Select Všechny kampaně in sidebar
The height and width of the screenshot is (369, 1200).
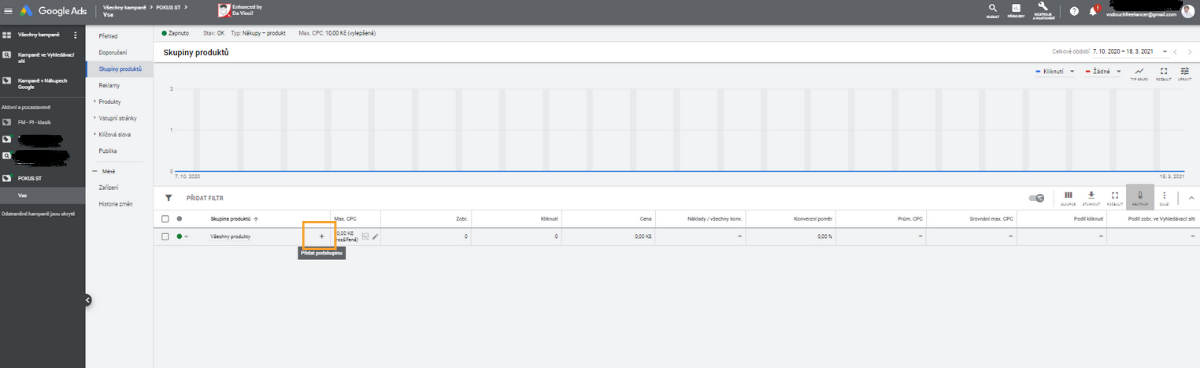click(x=39, y=35)
